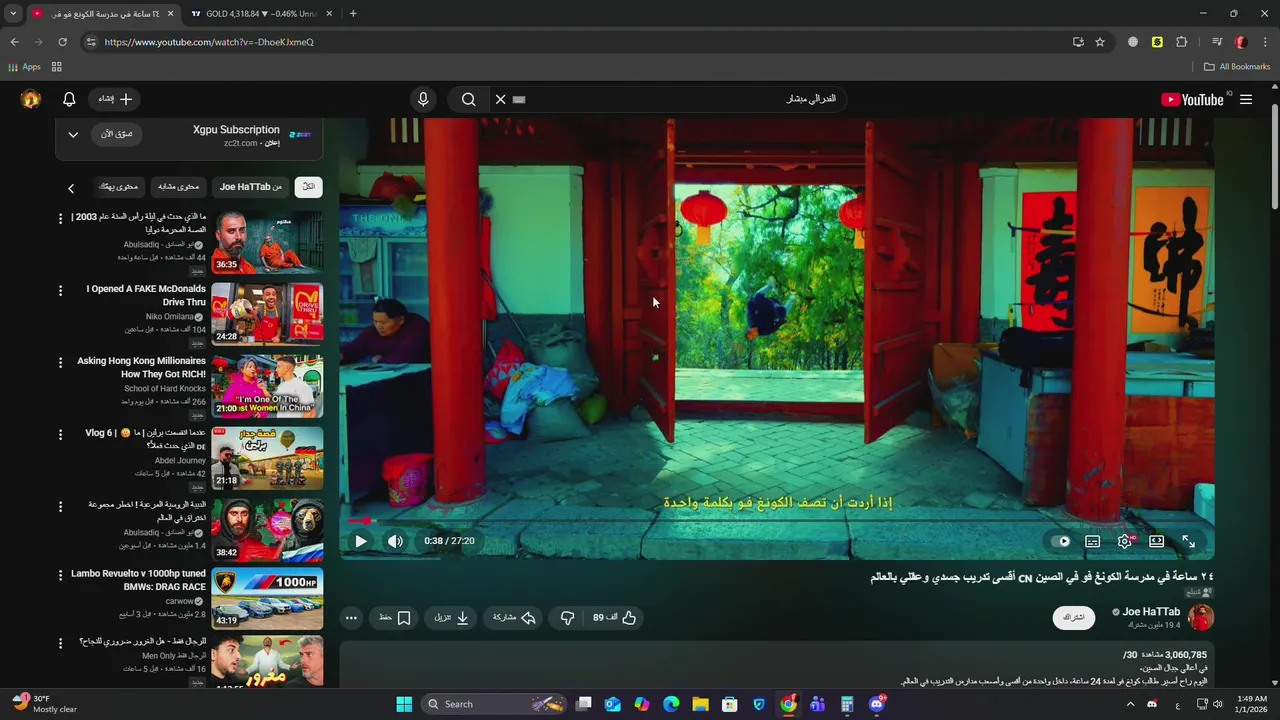Open the tab search dropdown arrow
The image size is (1280, 720).
click(x=13, y=14)
